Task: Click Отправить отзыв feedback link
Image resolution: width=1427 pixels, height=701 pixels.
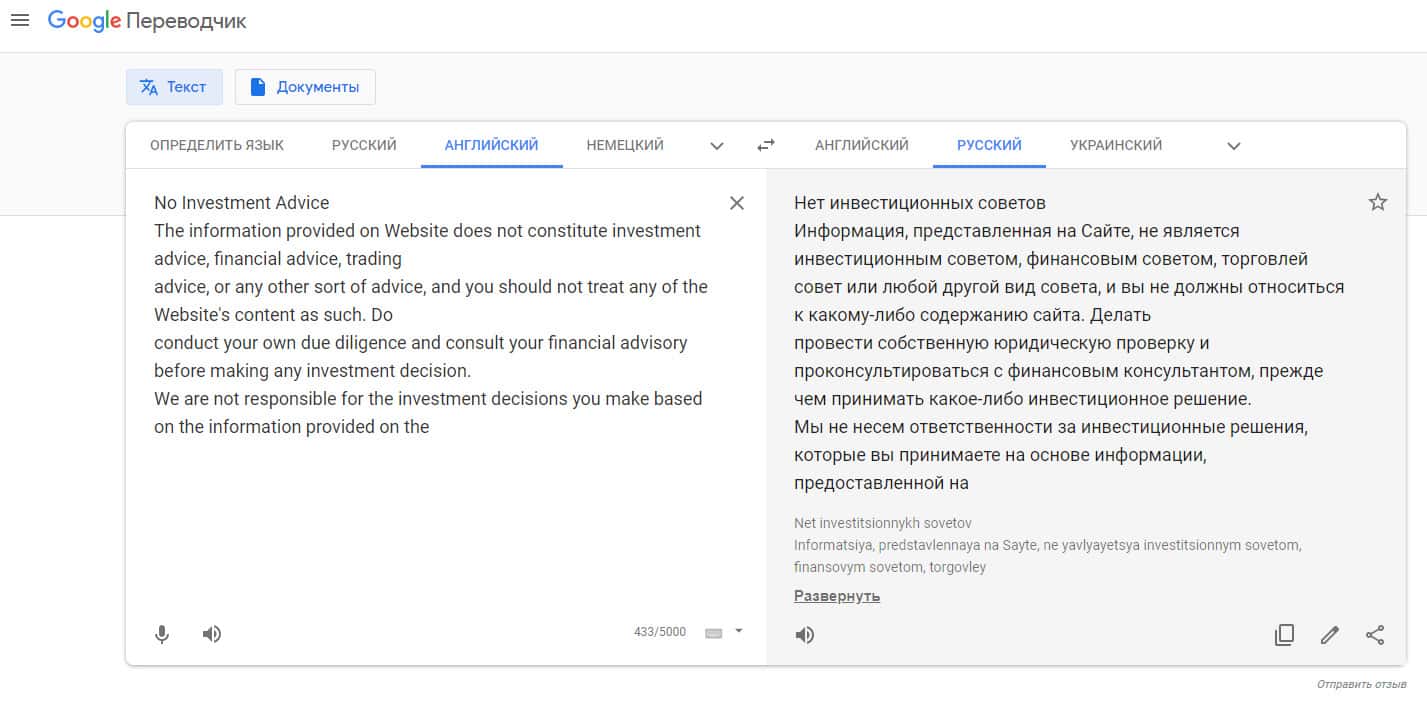Action: pyautogui.click(x=1361, y=685)
